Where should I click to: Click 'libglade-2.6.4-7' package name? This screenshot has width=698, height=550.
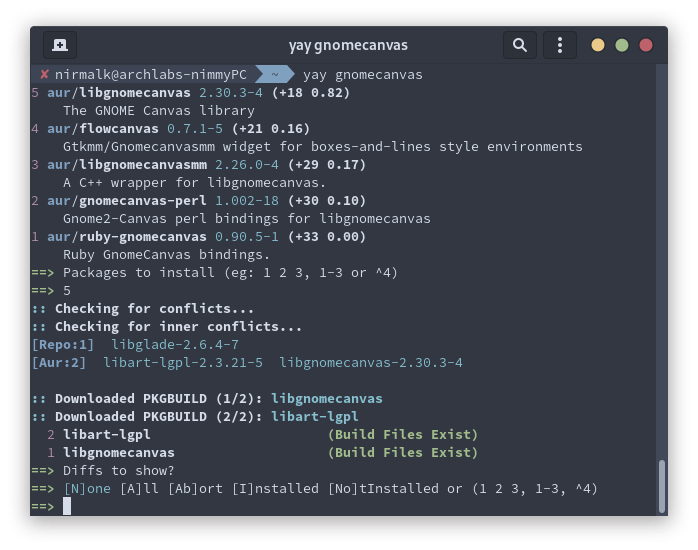[x=175, y=345]
